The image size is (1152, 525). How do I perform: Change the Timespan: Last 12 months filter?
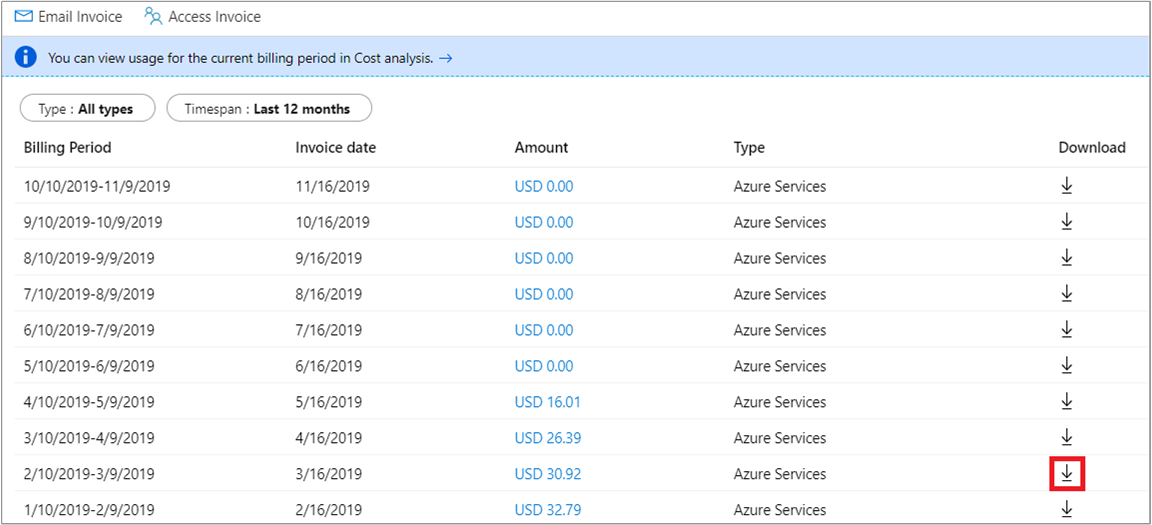268,109
